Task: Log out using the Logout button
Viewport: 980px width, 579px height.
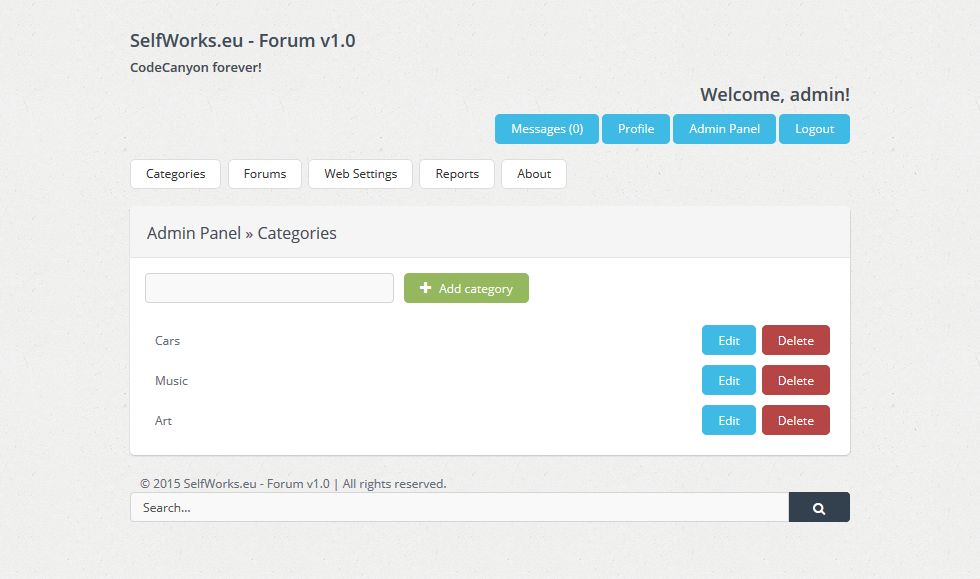Action: pyautogui.click(x=814, y=129)
